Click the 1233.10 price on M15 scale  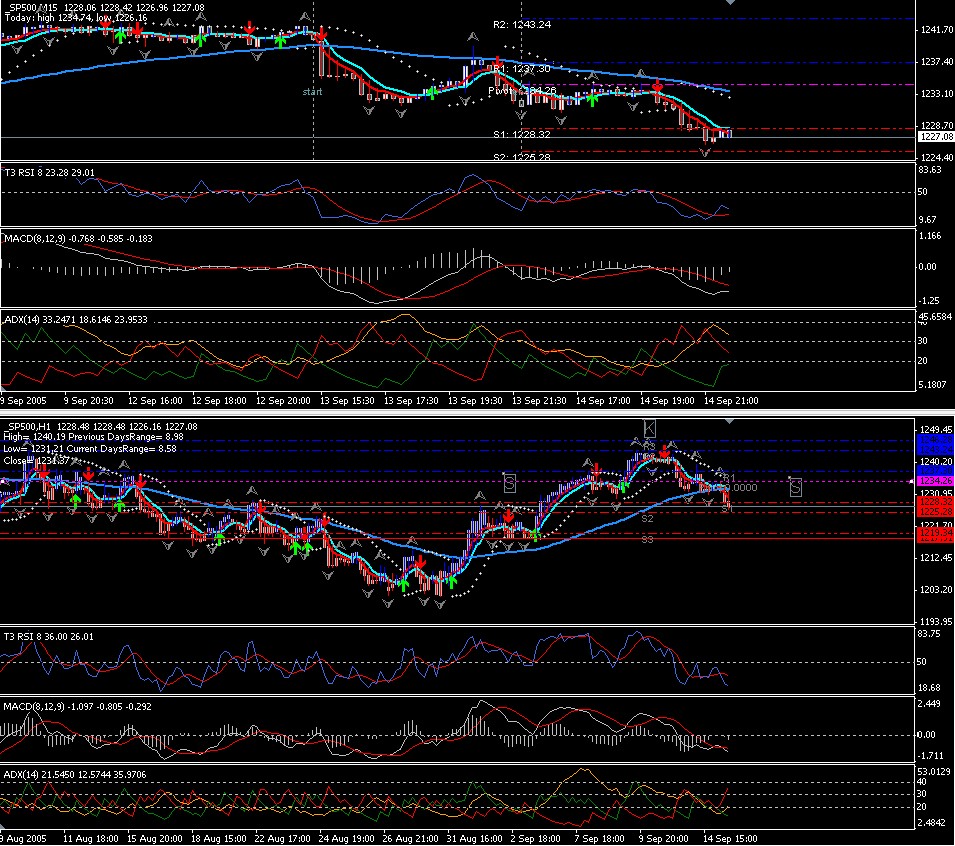[x=937, y=94]
